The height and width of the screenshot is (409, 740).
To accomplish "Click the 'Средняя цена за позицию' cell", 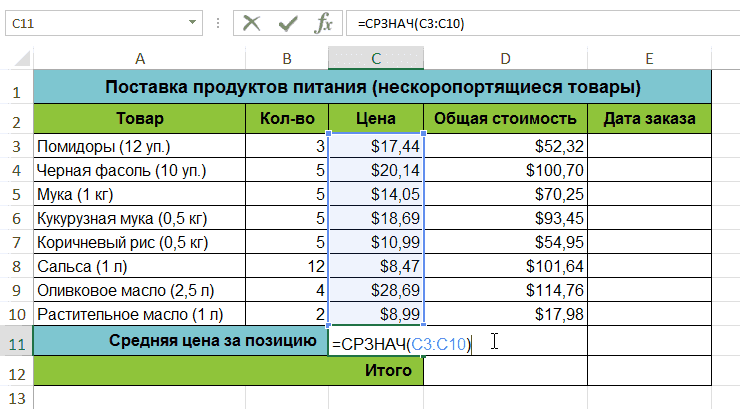I will tap(181, 341).
